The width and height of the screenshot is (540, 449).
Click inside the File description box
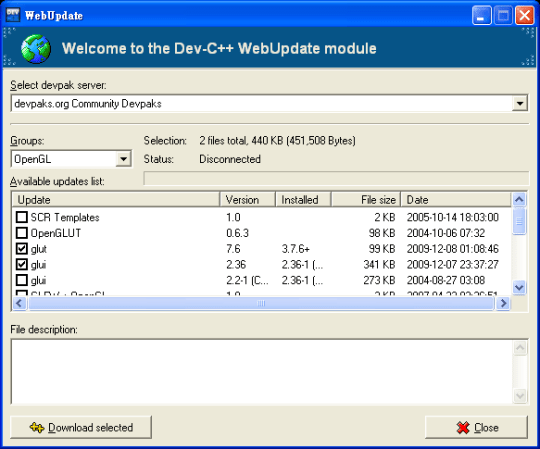pos(262,372)
